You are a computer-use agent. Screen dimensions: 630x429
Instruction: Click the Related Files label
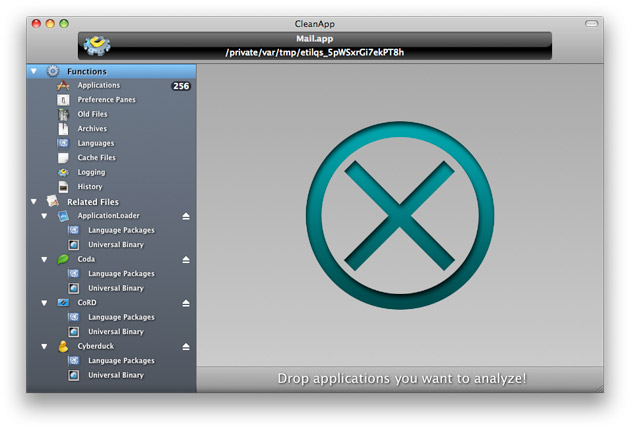pyautogui.click(x=93, y=202)
